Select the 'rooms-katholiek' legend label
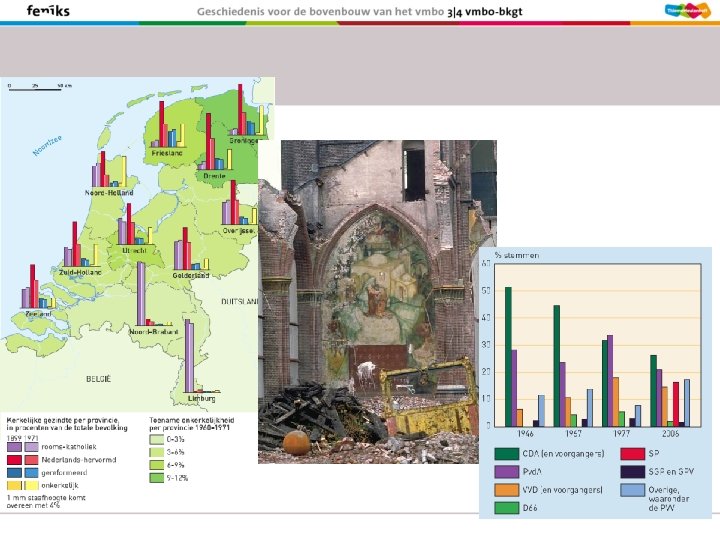Image resolution: width=720 pixels, height=540 pixels. 69,446
